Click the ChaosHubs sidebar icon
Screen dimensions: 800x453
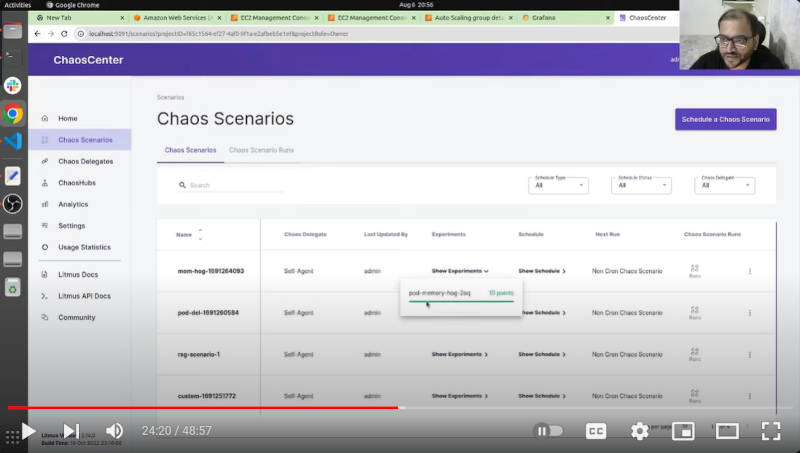[45, 183]
